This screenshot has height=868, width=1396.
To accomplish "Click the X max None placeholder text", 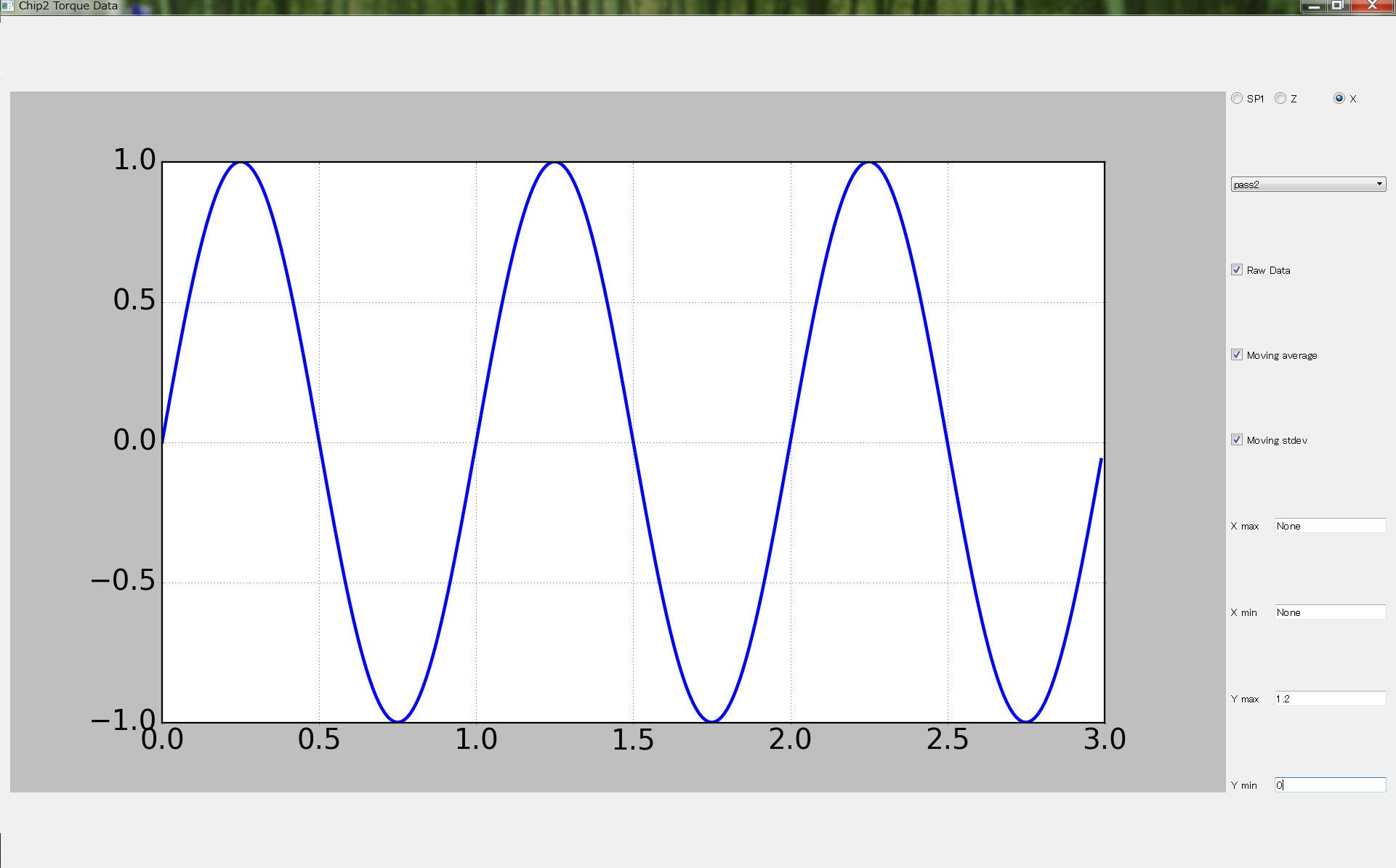I will [1288, 525].
